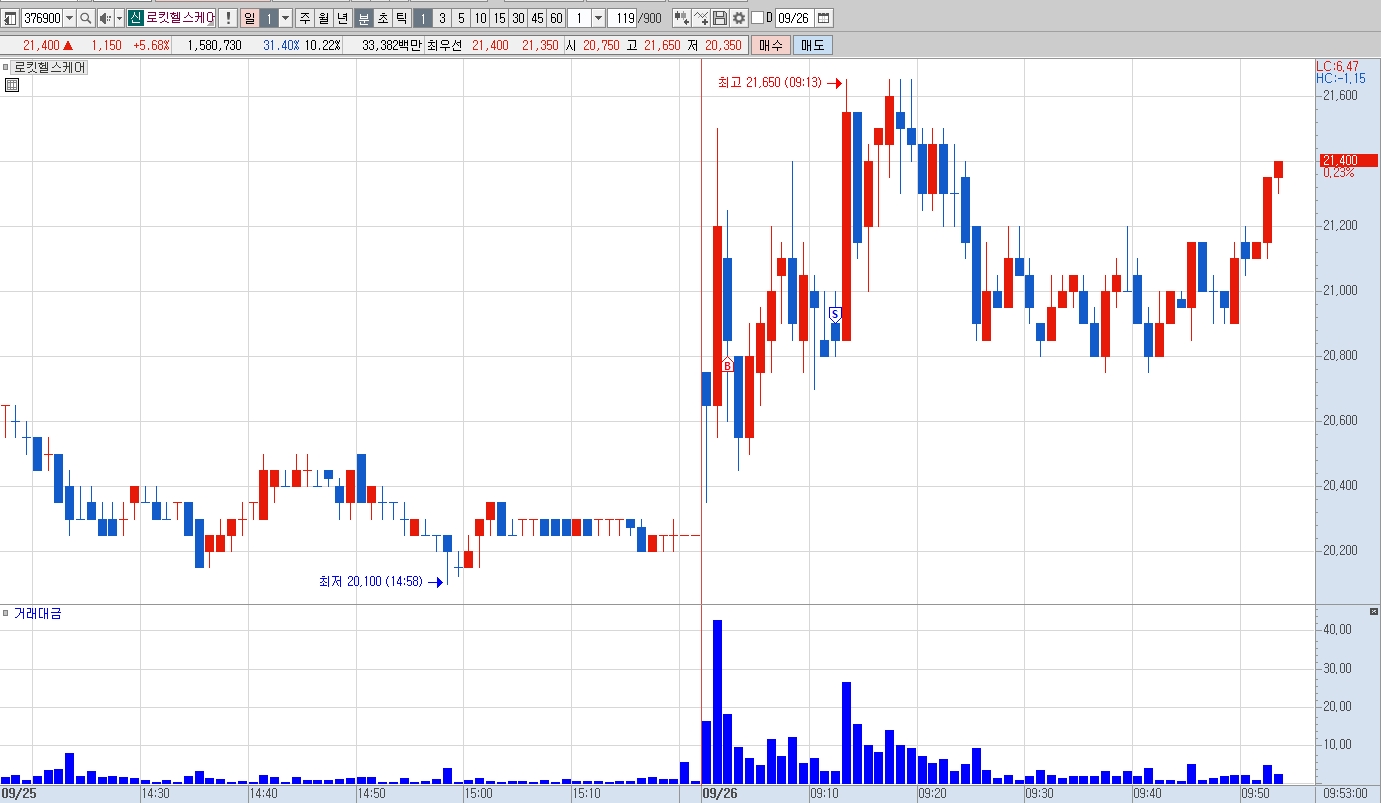This screenshot has width=1381, height=803.
Task: Open the calendar date picker icon
Action: tap(824, 18)
